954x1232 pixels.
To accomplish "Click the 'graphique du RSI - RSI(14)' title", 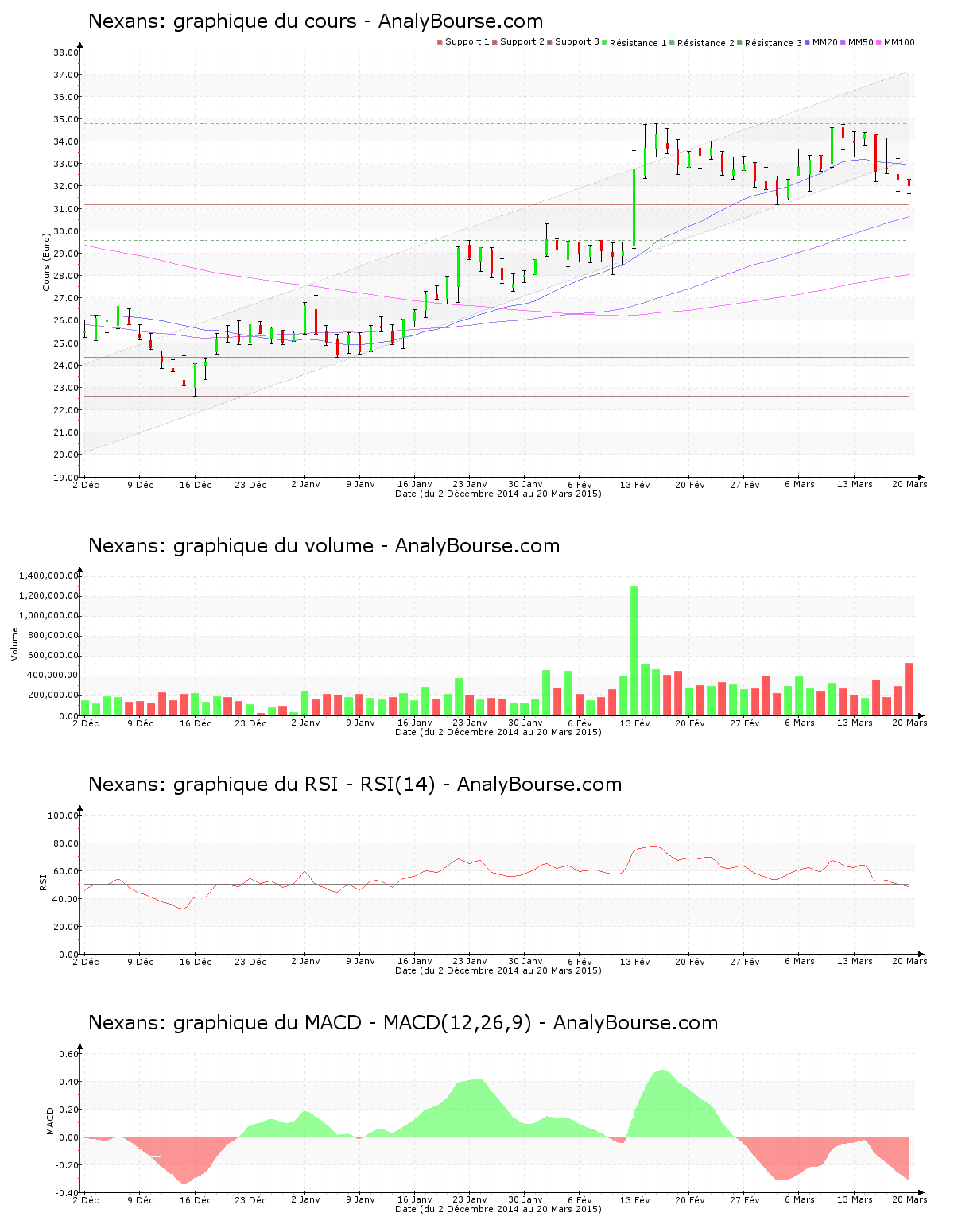I will (304, 785).
